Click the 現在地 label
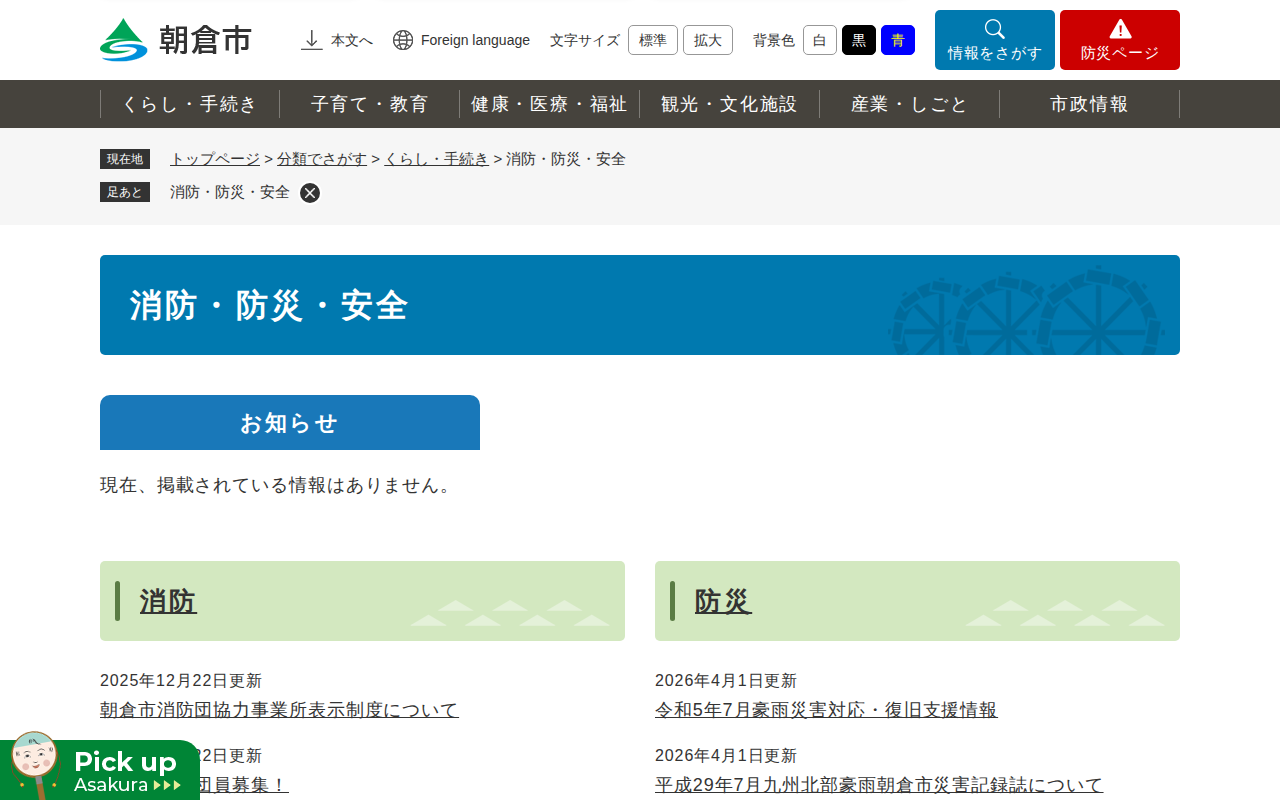This screenshot has width=1280, height=800. (x=125, y=159)
